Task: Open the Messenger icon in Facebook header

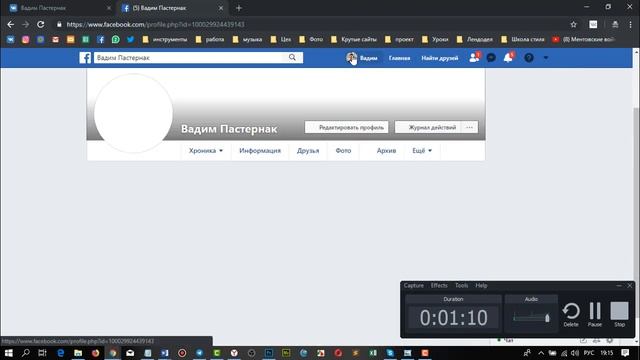Action: (491, 58)
